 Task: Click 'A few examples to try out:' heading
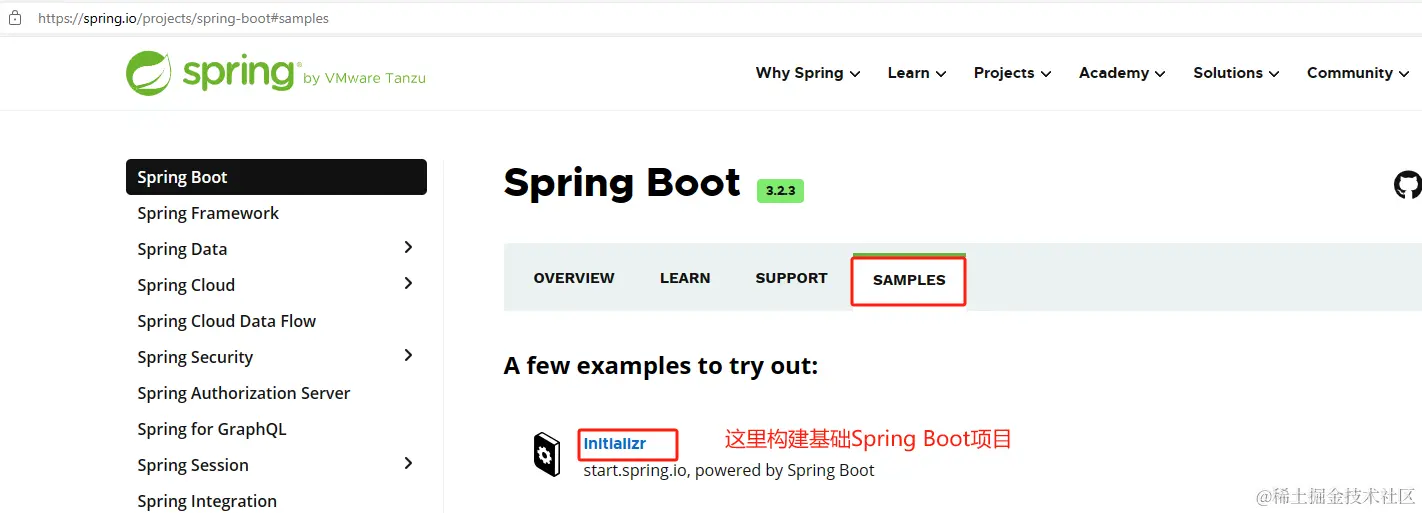pos(661,366)
